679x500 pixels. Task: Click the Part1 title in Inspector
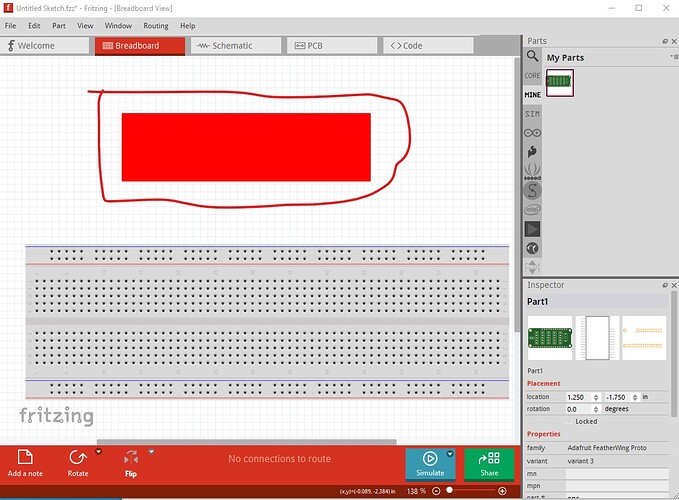(537, 302)
